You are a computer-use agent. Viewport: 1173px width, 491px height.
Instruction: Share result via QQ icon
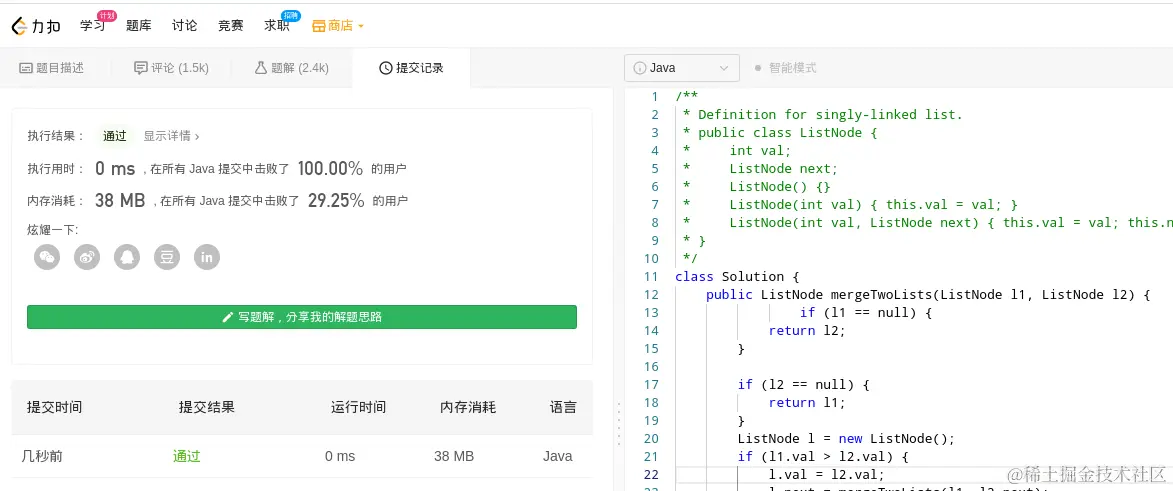click(127, 257)
